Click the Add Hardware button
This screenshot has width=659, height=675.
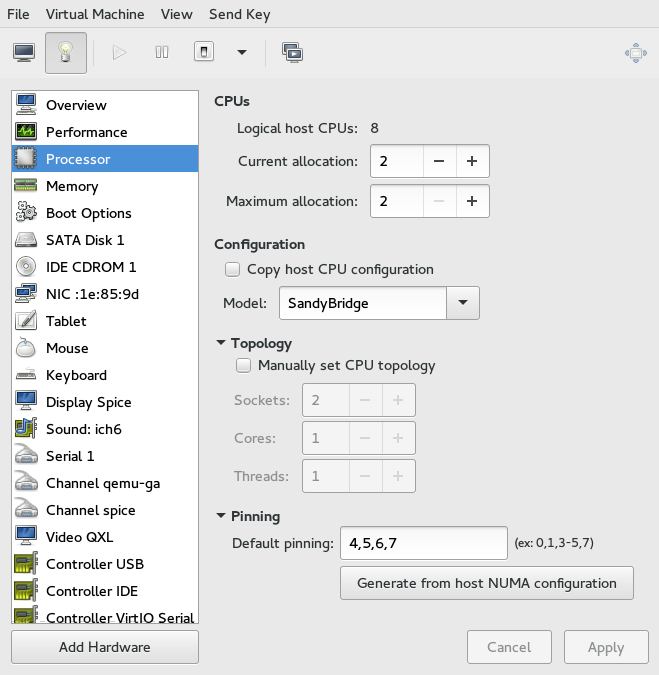[x=105, y=647]
